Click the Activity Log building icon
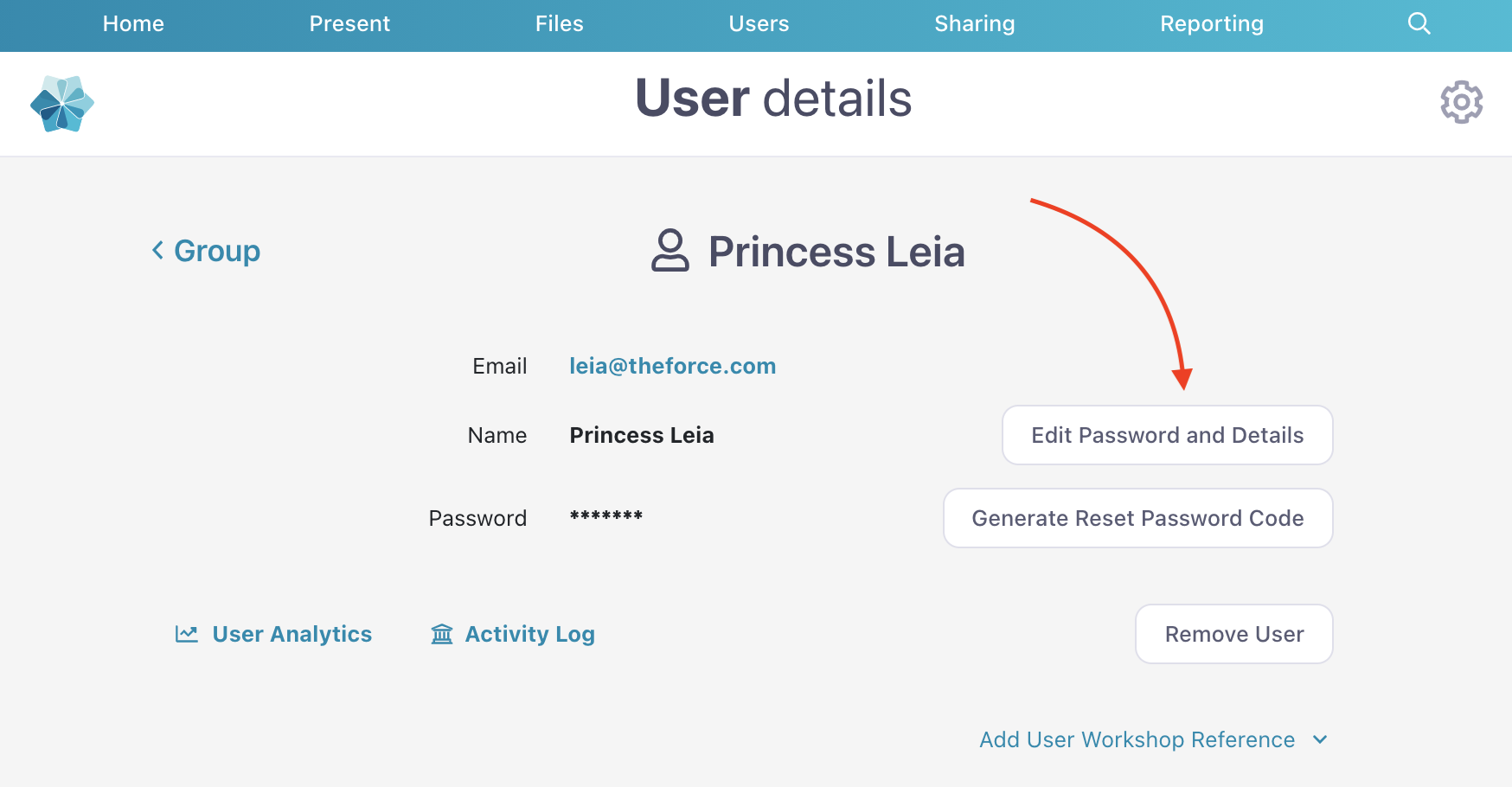This screenshot has width=1512, height=787. click(x=442, y=634)
